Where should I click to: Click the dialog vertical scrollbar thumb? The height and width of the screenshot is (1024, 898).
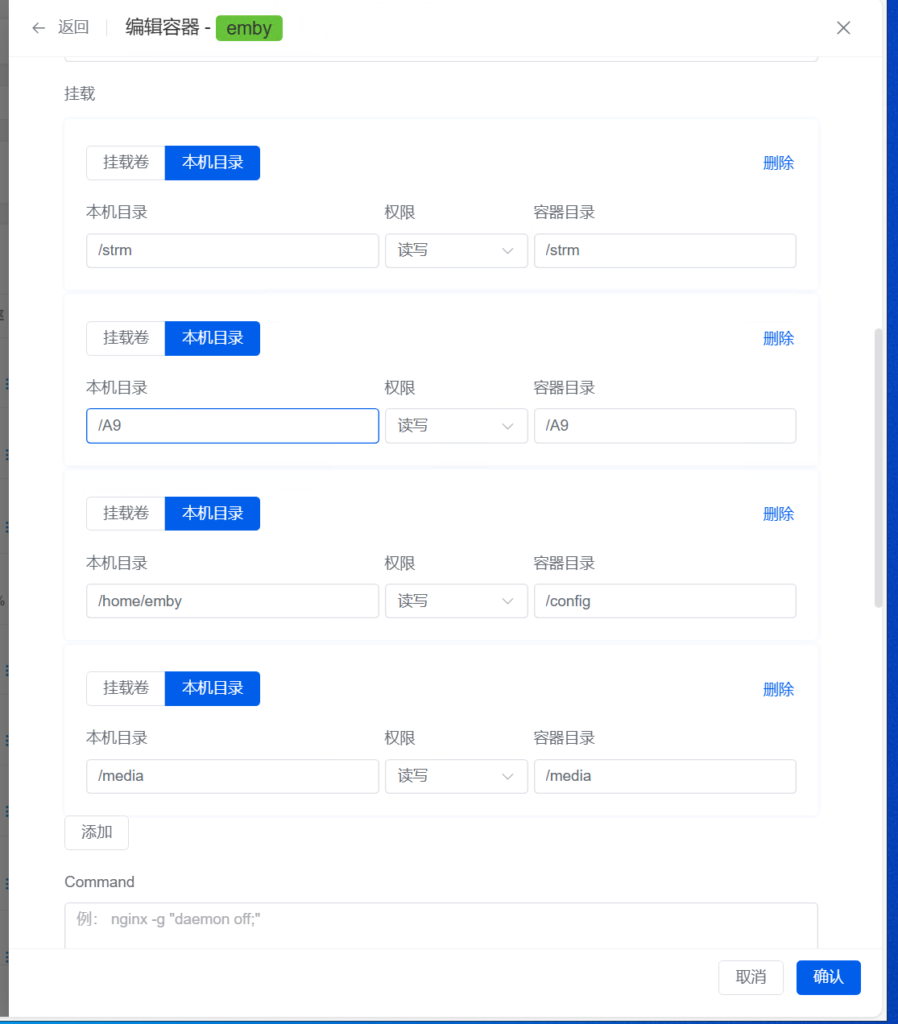click(878, 468)
